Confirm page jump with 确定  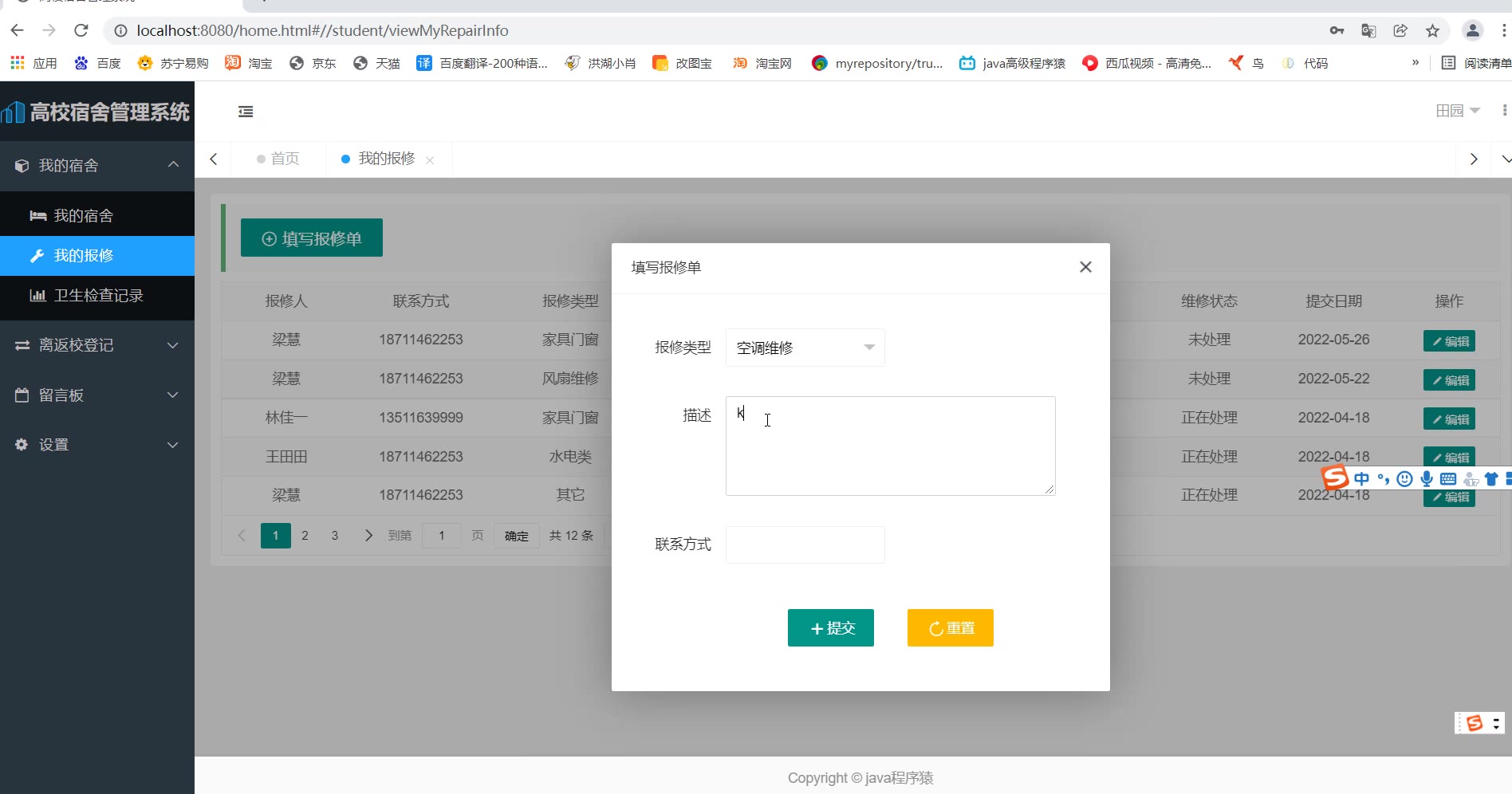point(516,536)
